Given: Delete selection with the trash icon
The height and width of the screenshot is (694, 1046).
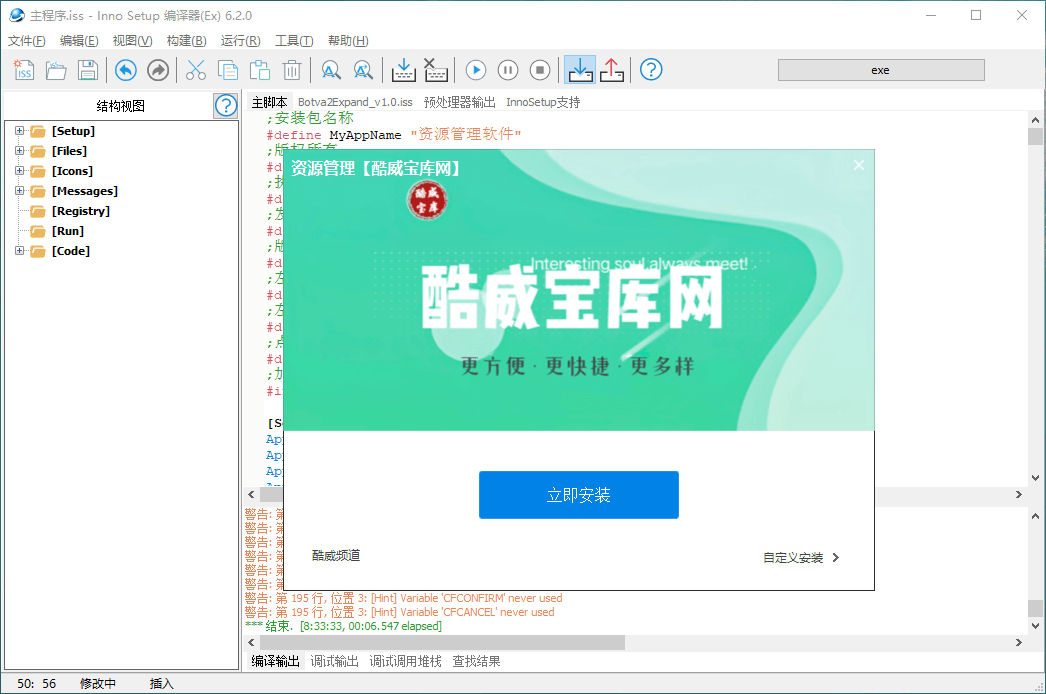Looking at the screenshot, I should [x=292, y=70].
